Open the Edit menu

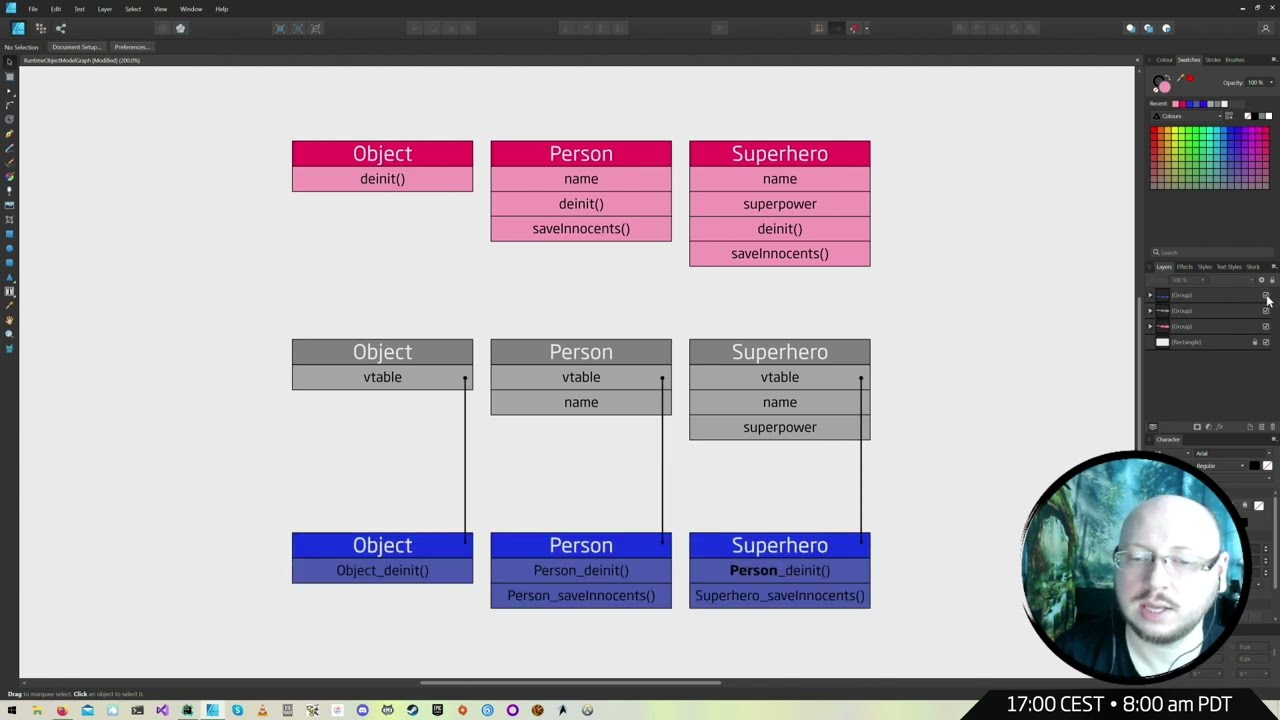coord(56,9)
